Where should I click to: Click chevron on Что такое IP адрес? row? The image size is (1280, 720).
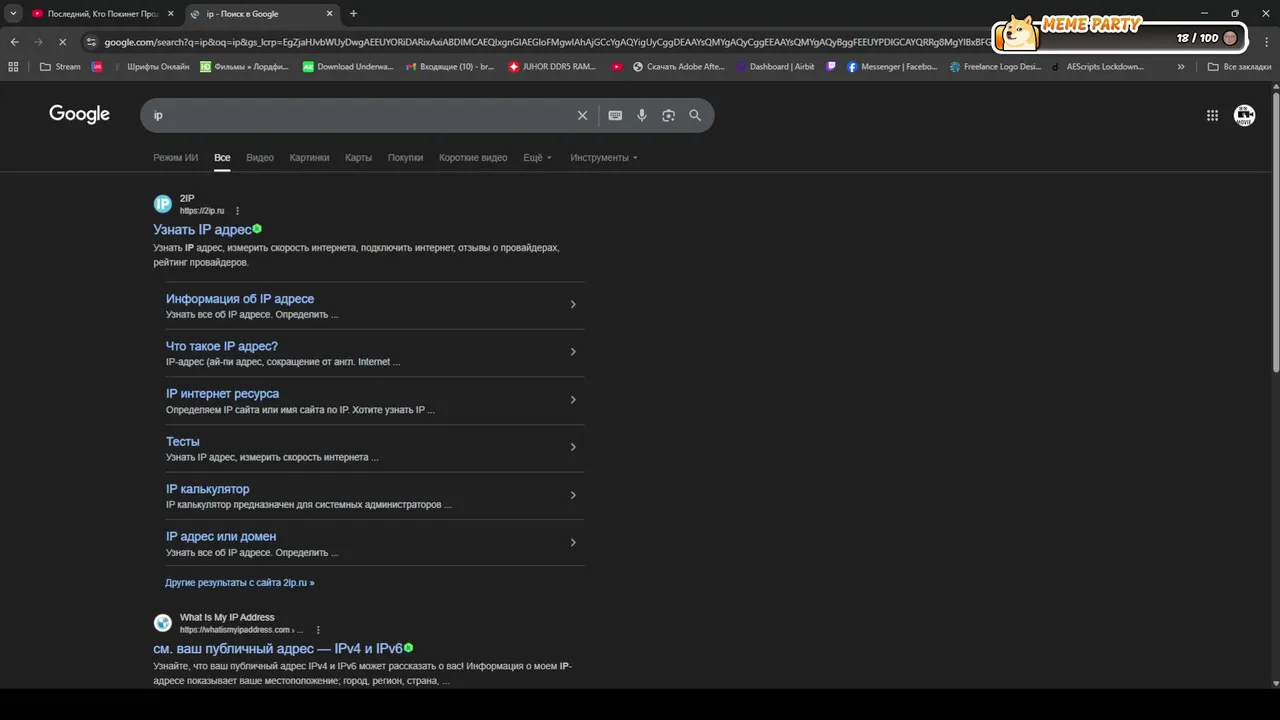click(572, 351)
